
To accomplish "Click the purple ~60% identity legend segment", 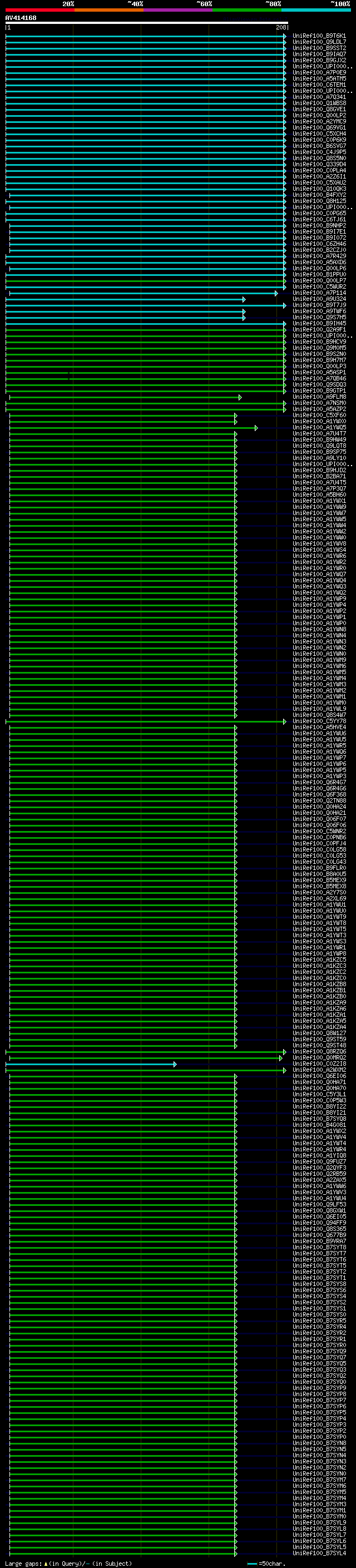I will 177,10.
